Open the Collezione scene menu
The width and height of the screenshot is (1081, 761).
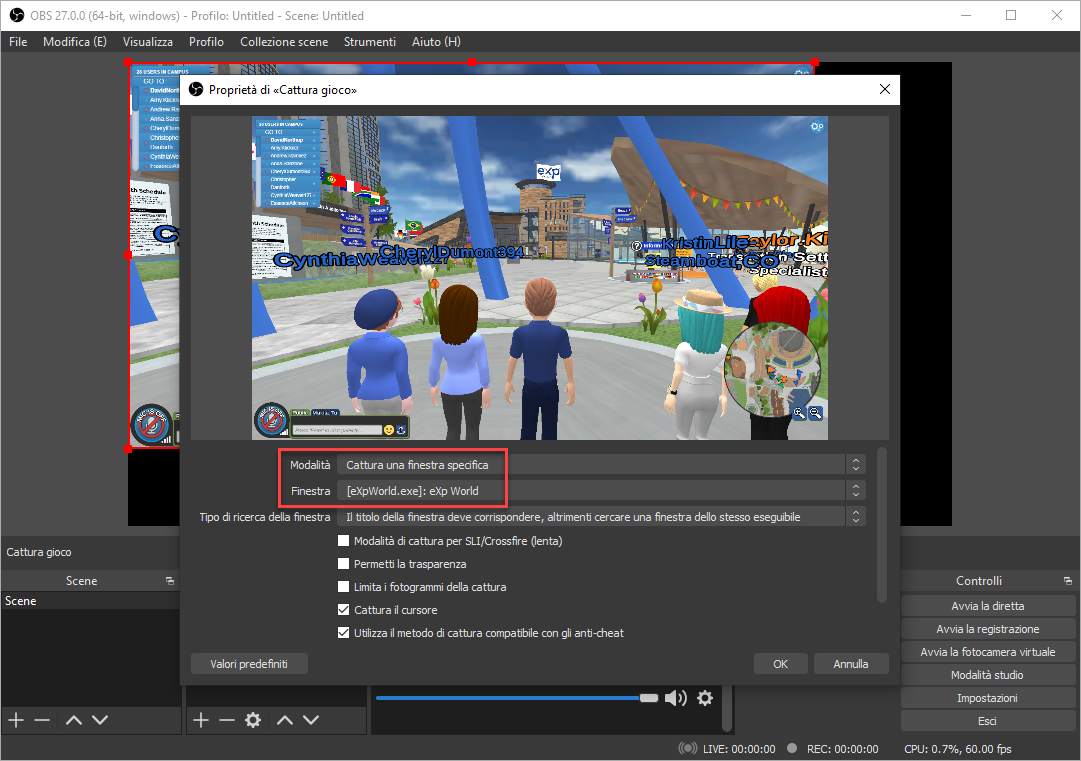click(x=284, y=42)
